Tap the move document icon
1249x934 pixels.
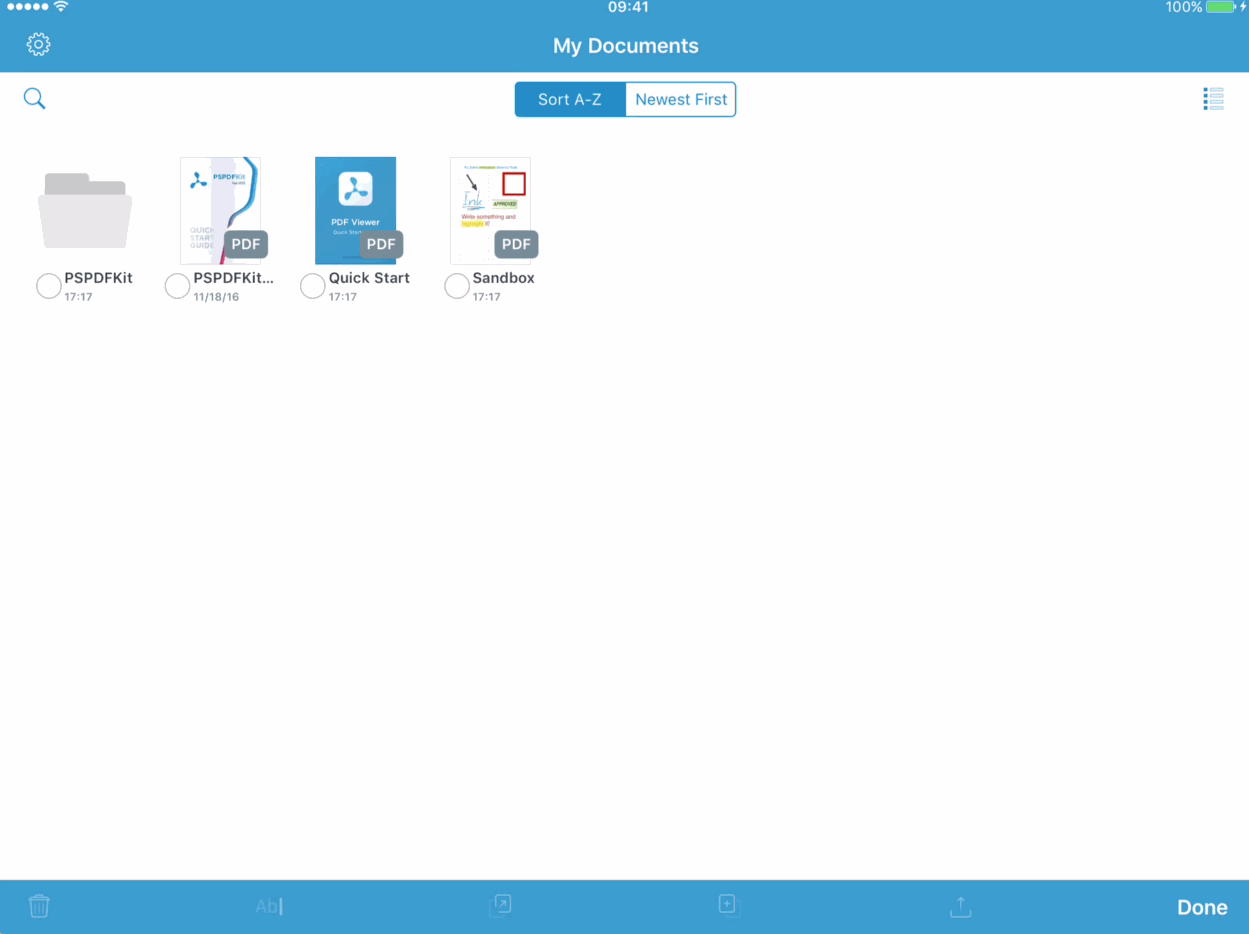tap(501, 906)
